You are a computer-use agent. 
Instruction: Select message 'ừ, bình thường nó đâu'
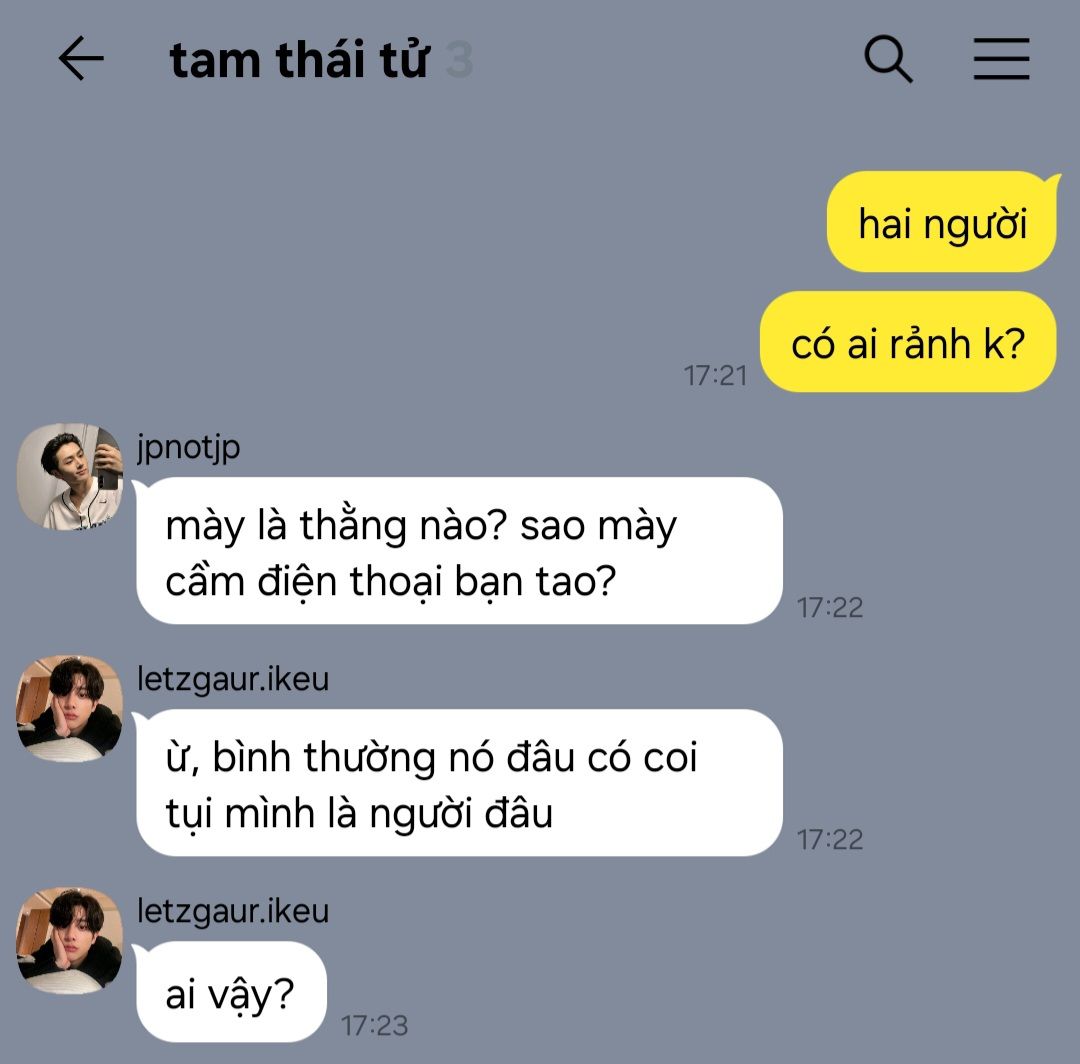click(x=459, y=783)
